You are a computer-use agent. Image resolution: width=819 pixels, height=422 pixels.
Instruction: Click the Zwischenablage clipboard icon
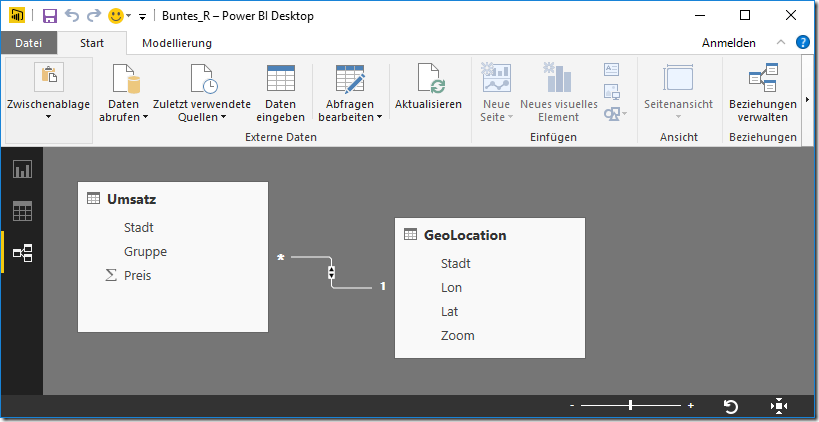pyautogui.click(x=49, y=77)
